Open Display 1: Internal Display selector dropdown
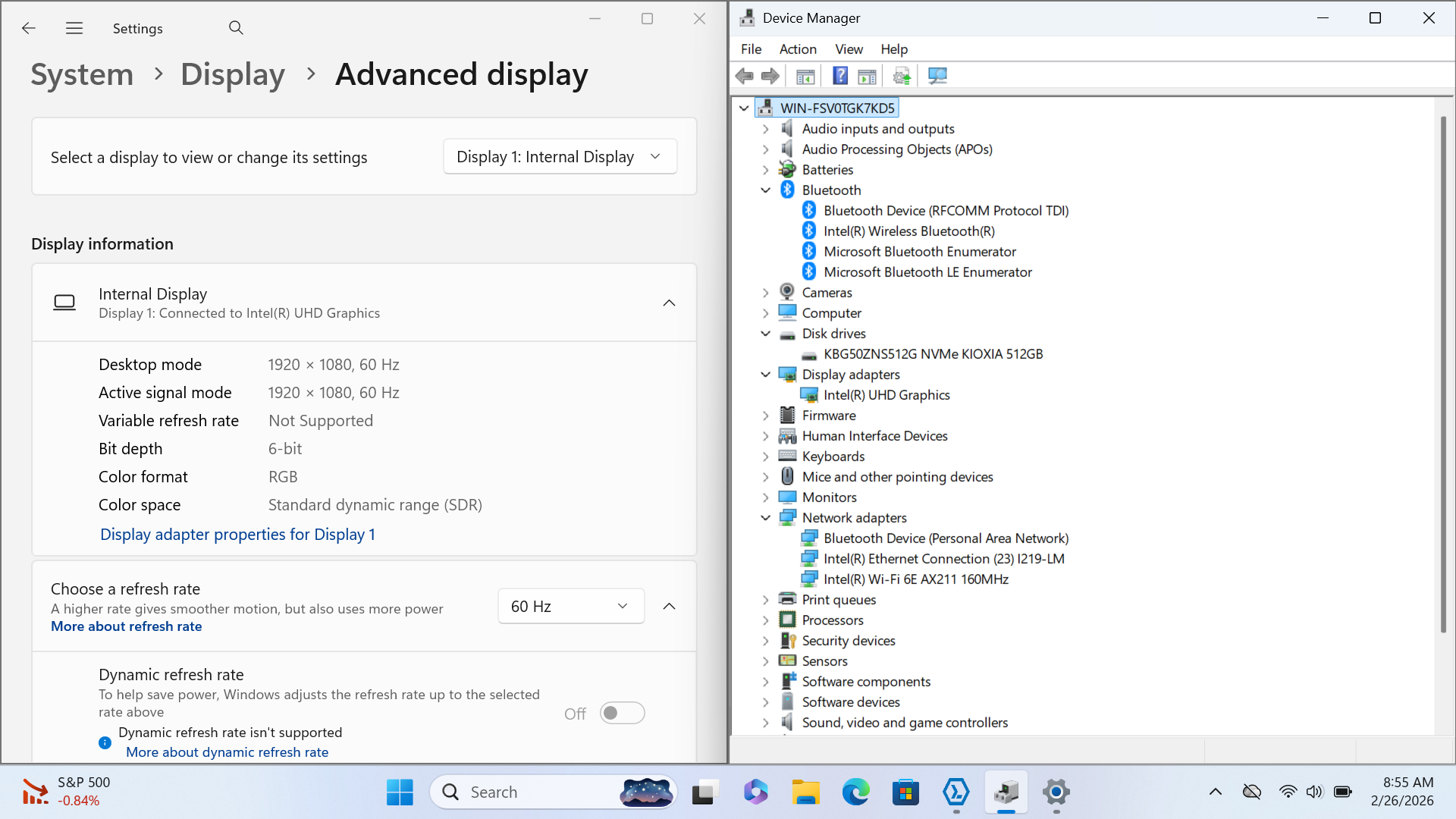 (560, 157)
